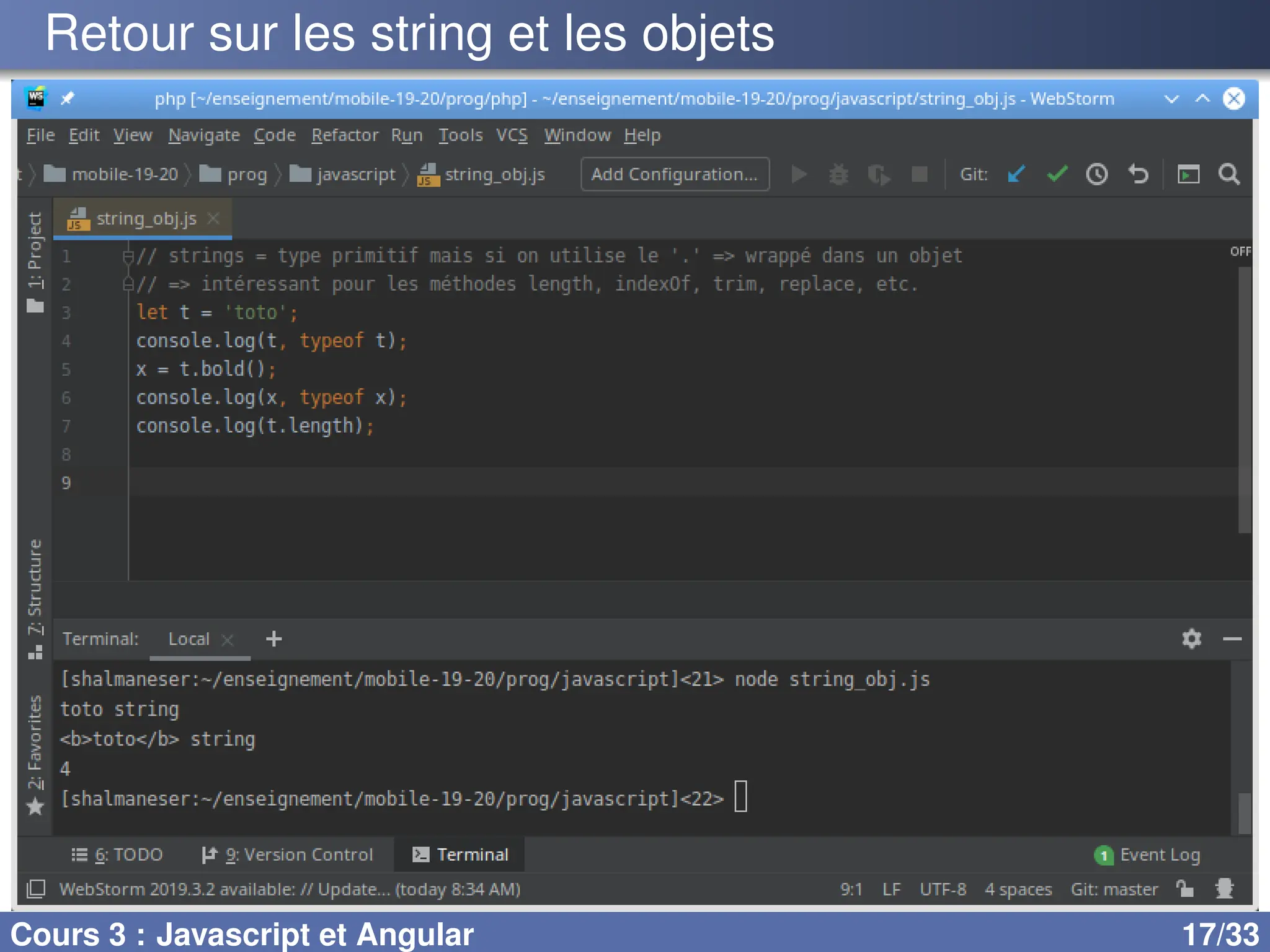Open the Run menu

click(x=407, y=135)
